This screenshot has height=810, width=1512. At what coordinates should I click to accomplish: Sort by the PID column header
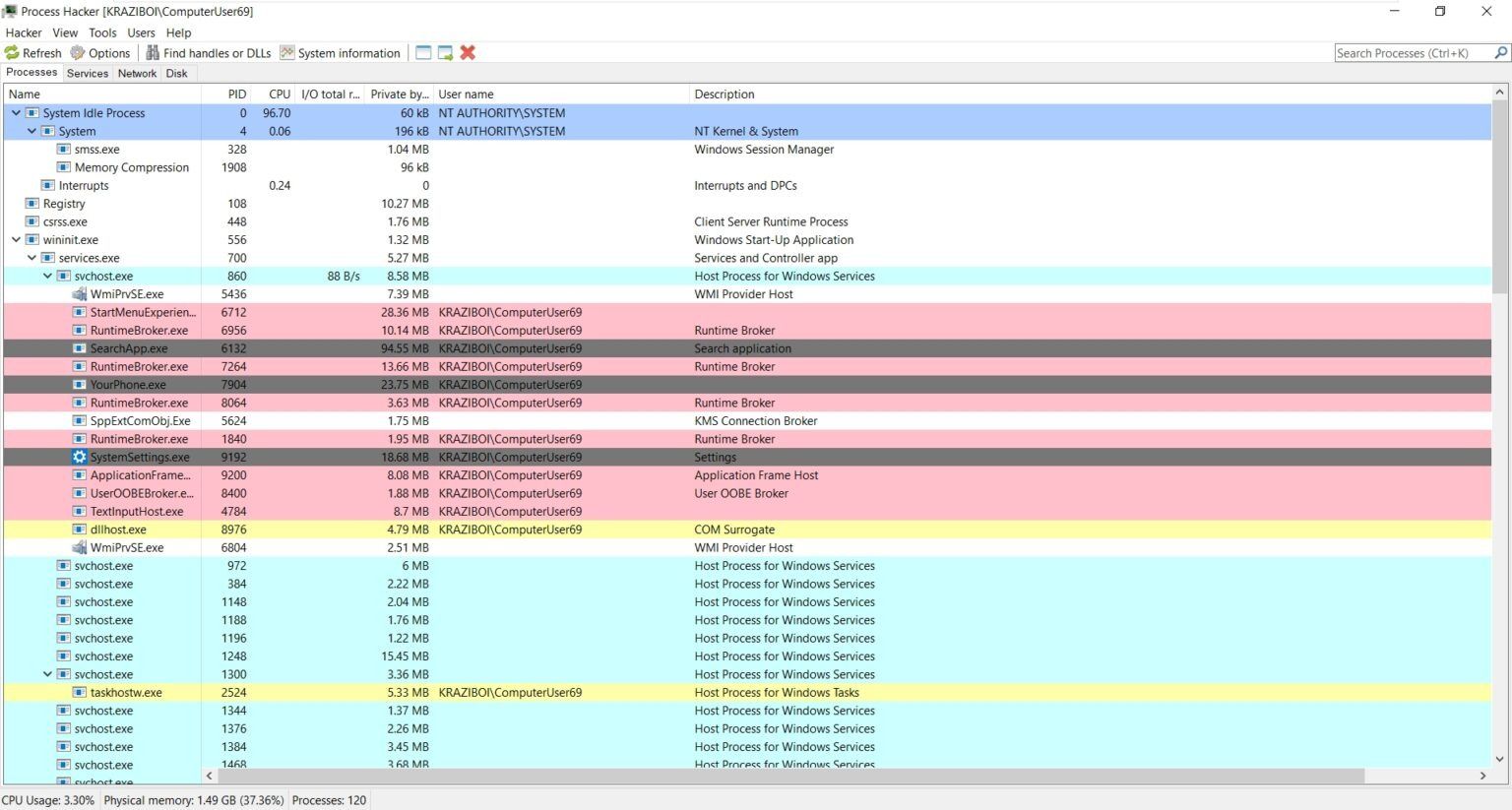pos(226,94)
